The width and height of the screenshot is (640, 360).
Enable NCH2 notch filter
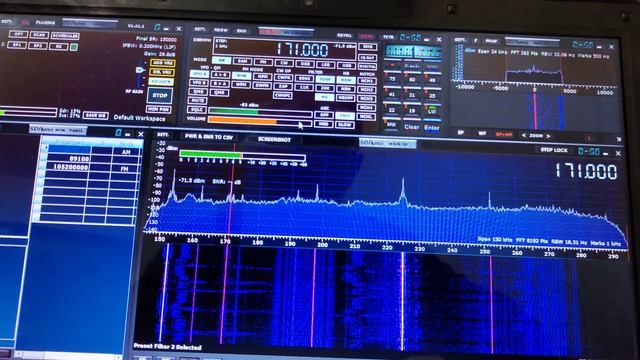[x=366, y=89]
